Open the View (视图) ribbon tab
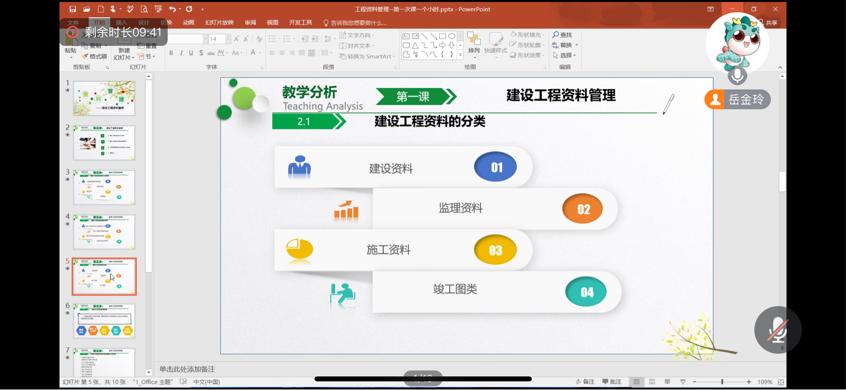The image size is (846, 390). tap(272, 23)
